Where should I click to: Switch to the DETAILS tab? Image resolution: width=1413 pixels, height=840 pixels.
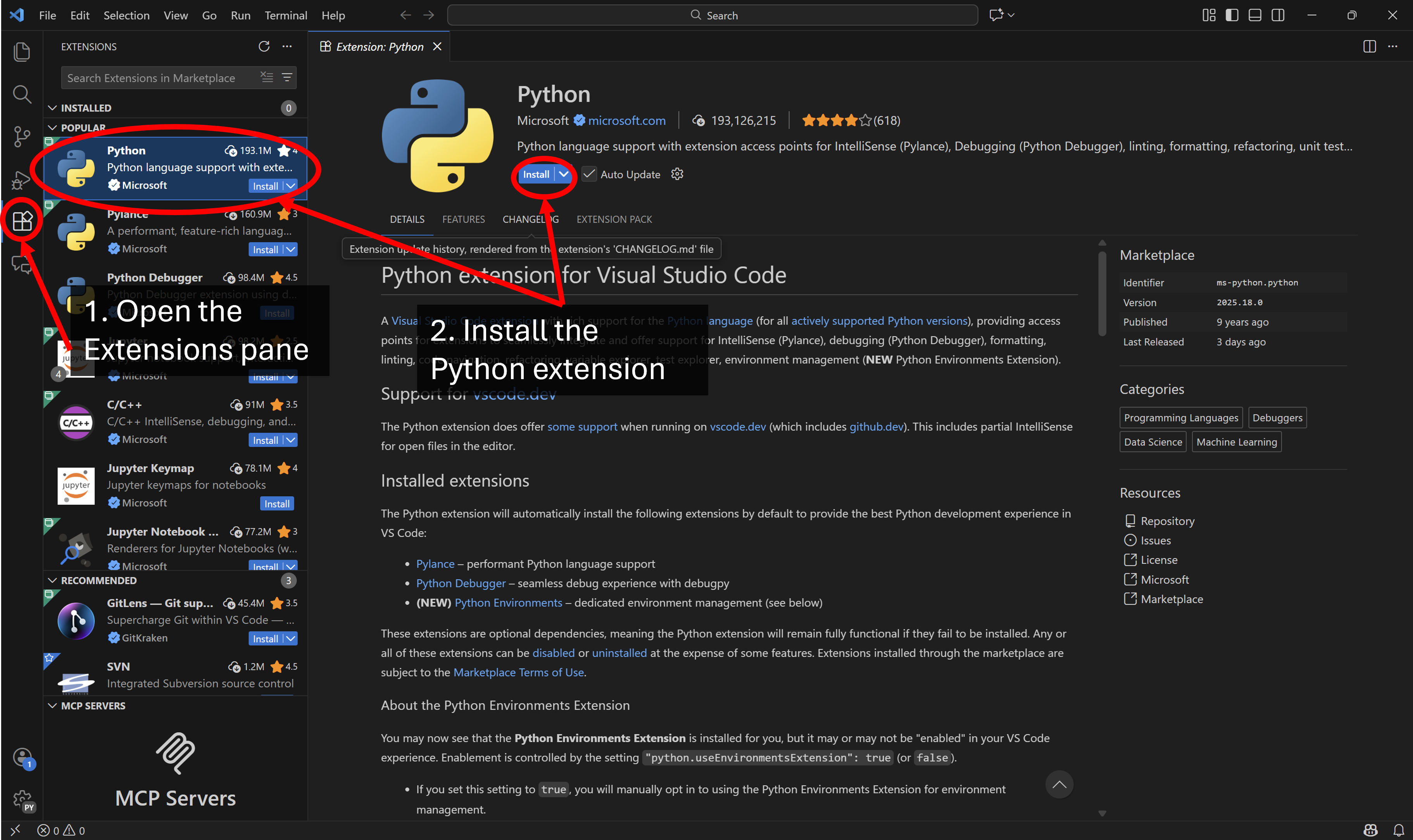point(407,220)
